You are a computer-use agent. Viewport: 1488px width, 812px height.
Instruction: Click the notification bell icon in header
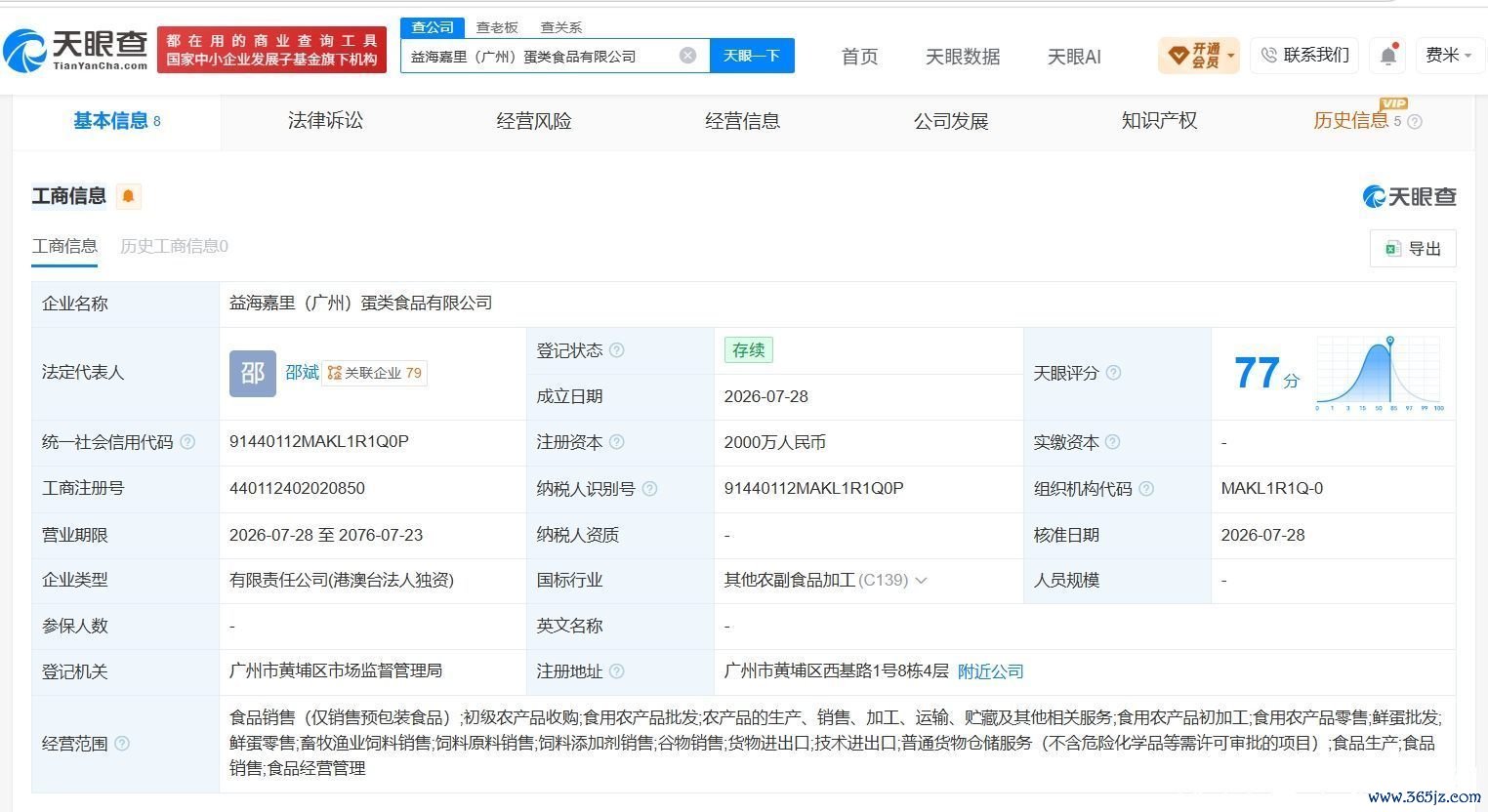coord(1388,56)
